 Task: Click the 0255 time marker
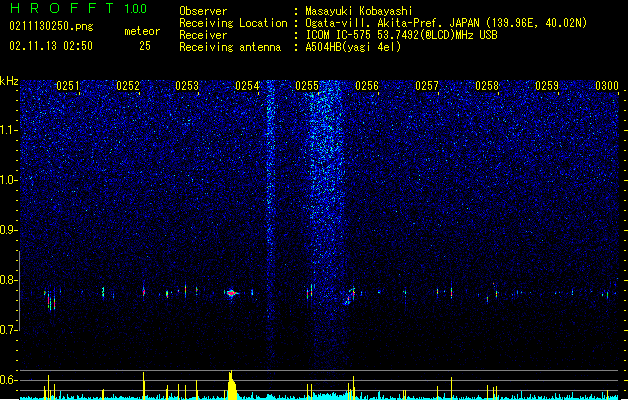pyautogui.click(x=307, y=86)
